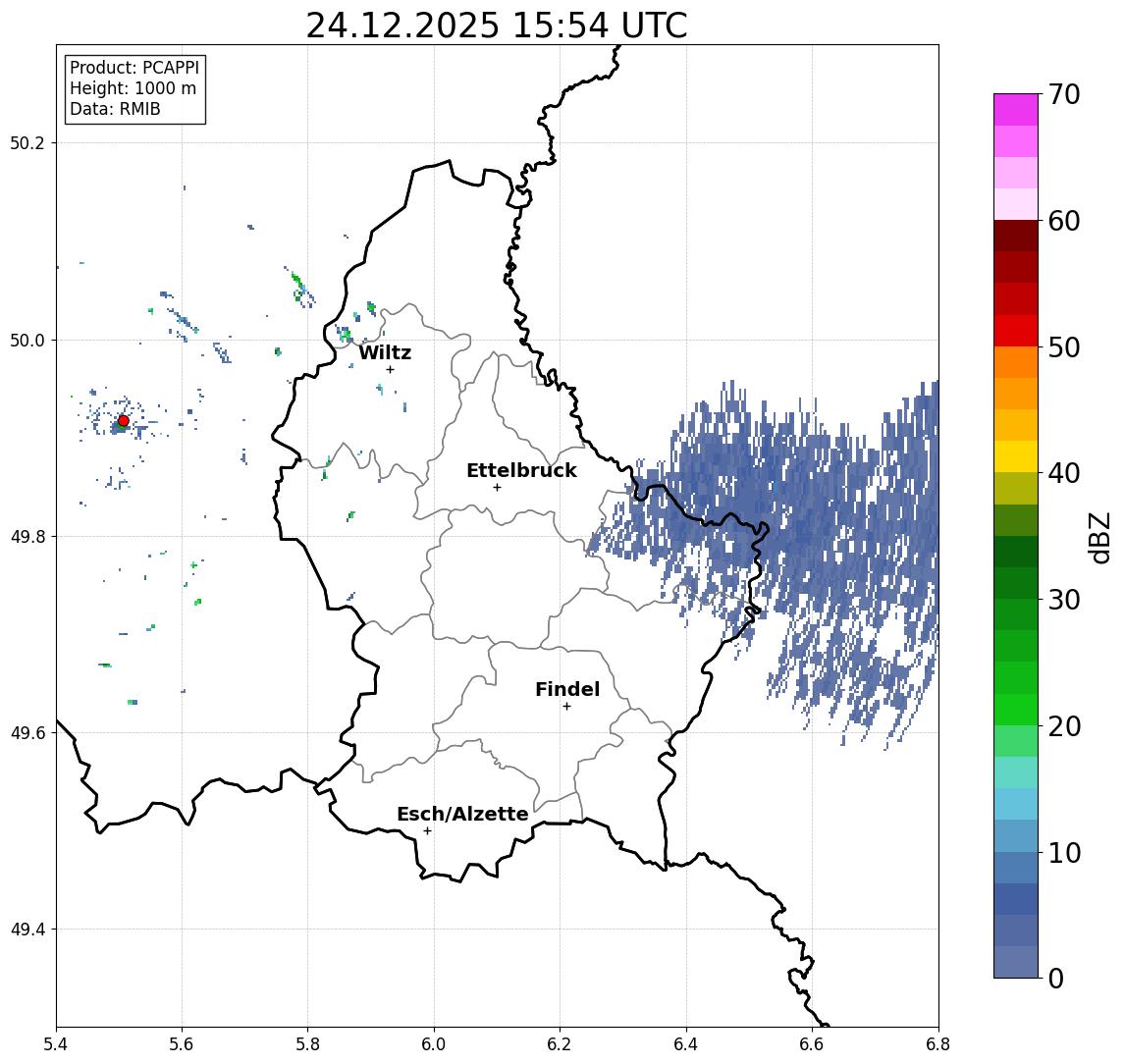The image size is (1124, 1064).
Task: Click the 6.2 longitude axis label
Action: tap(560, 1044)
